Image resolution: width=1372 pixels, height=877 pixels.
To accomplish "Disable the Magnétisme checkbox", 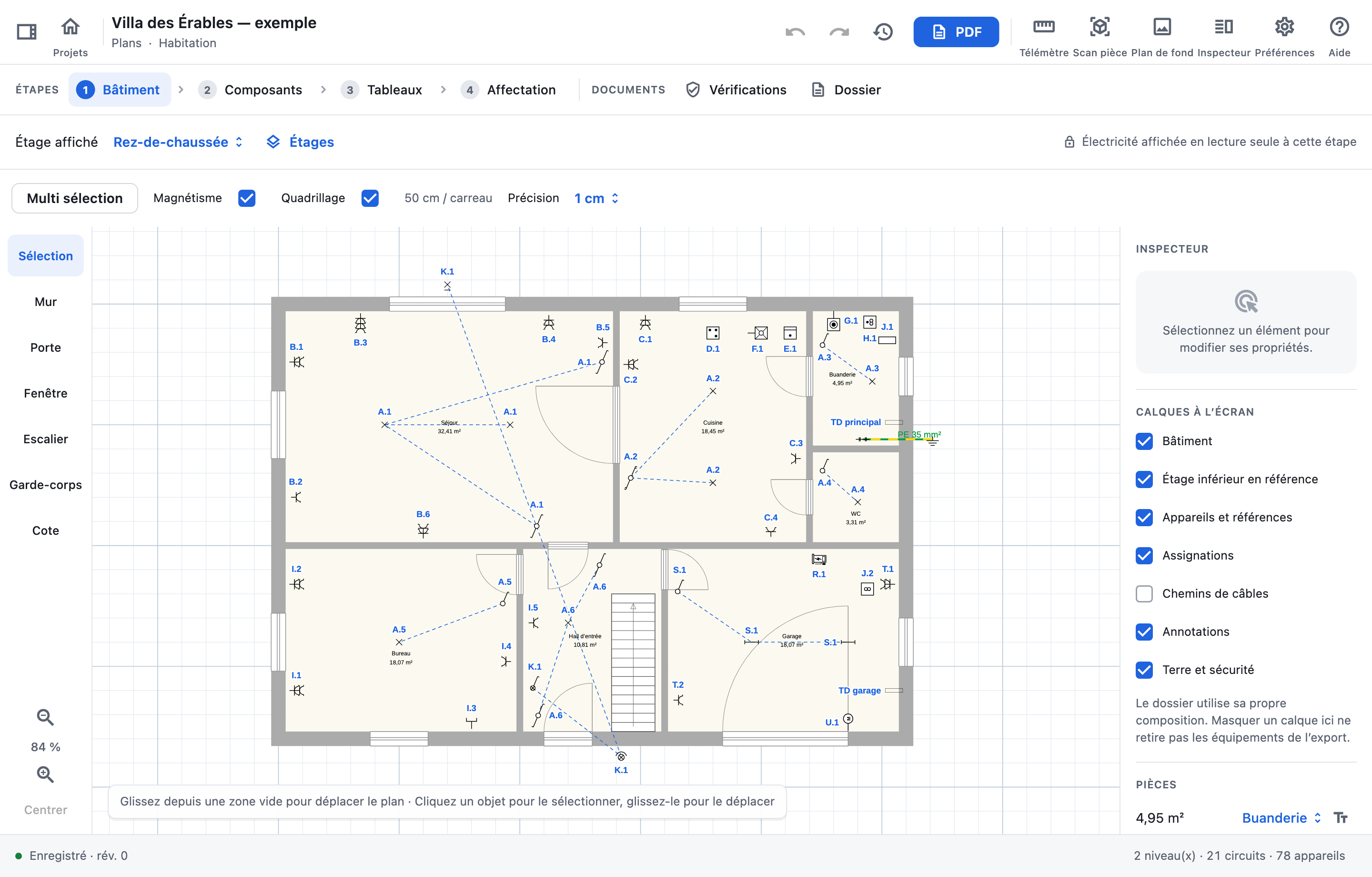I will coord(247,198).
